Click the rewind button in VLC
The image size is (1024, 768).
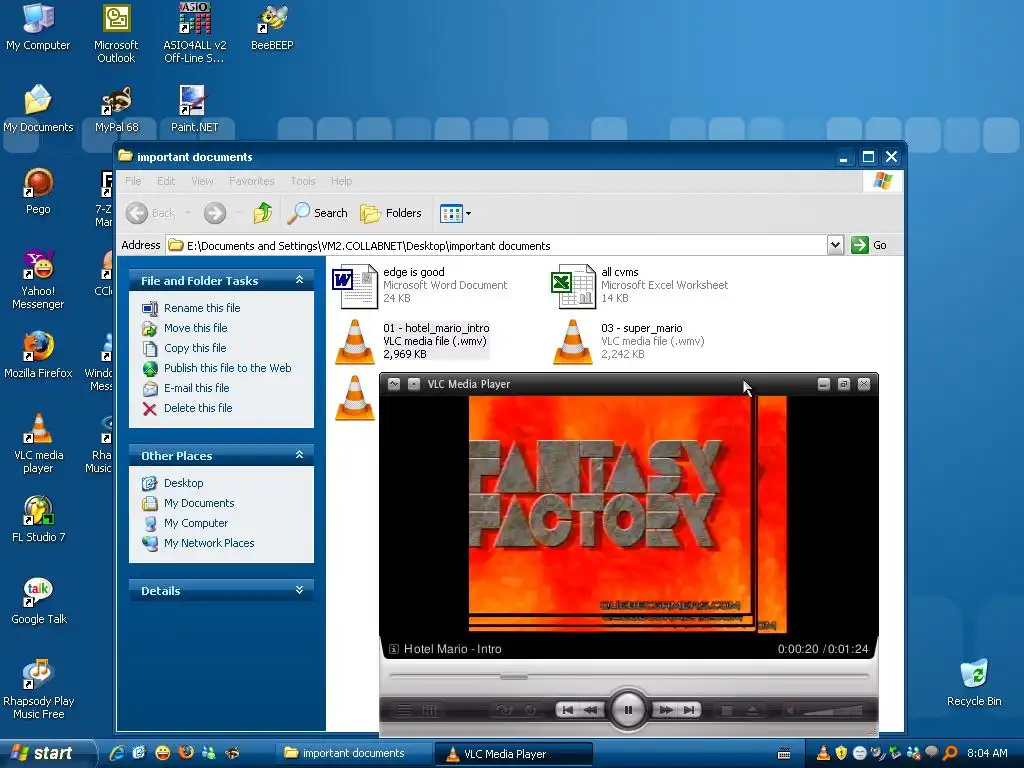(591, 710)
